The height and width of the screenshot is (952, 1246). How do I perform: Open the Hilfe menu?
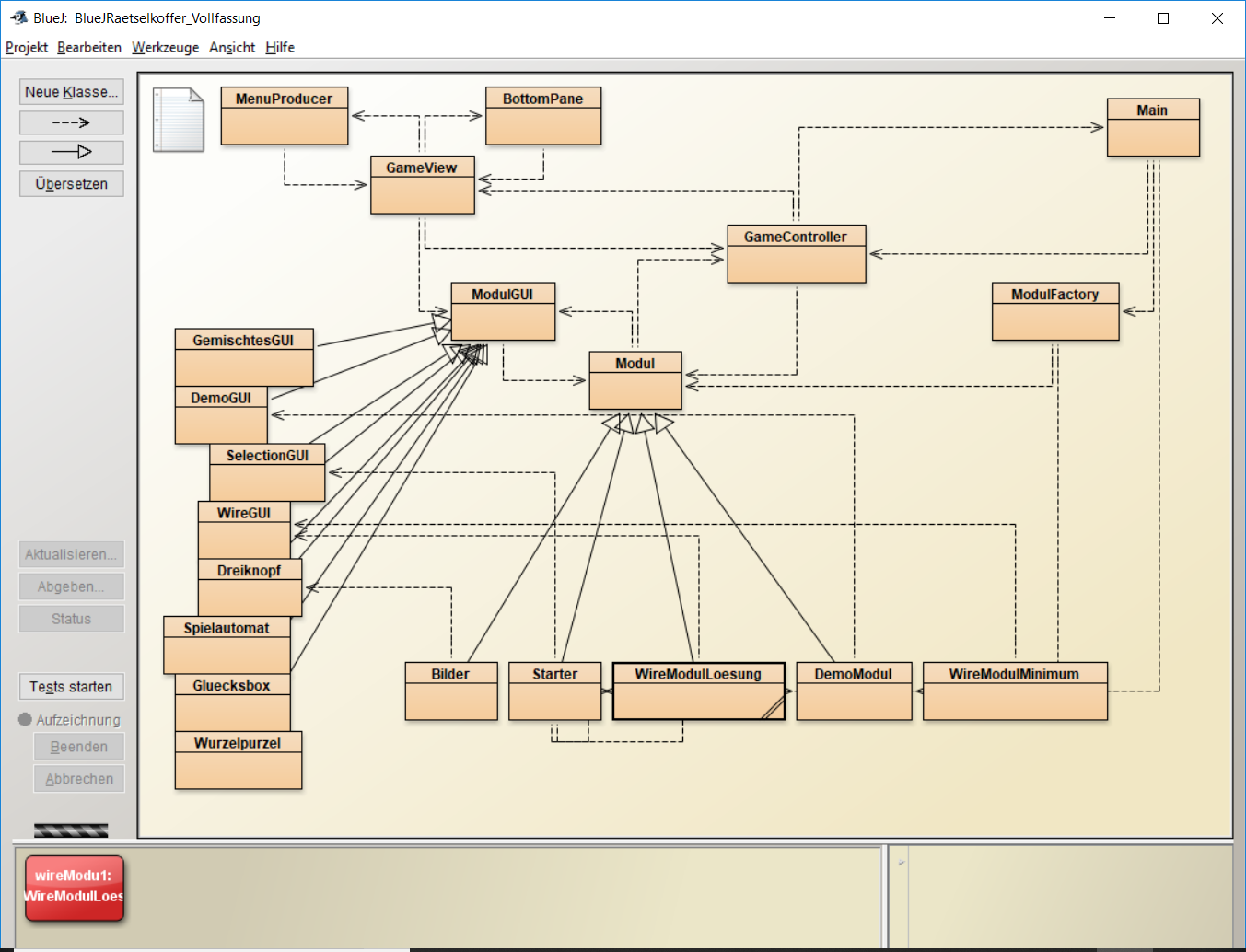pyautogui.click(x=280, y=47)
